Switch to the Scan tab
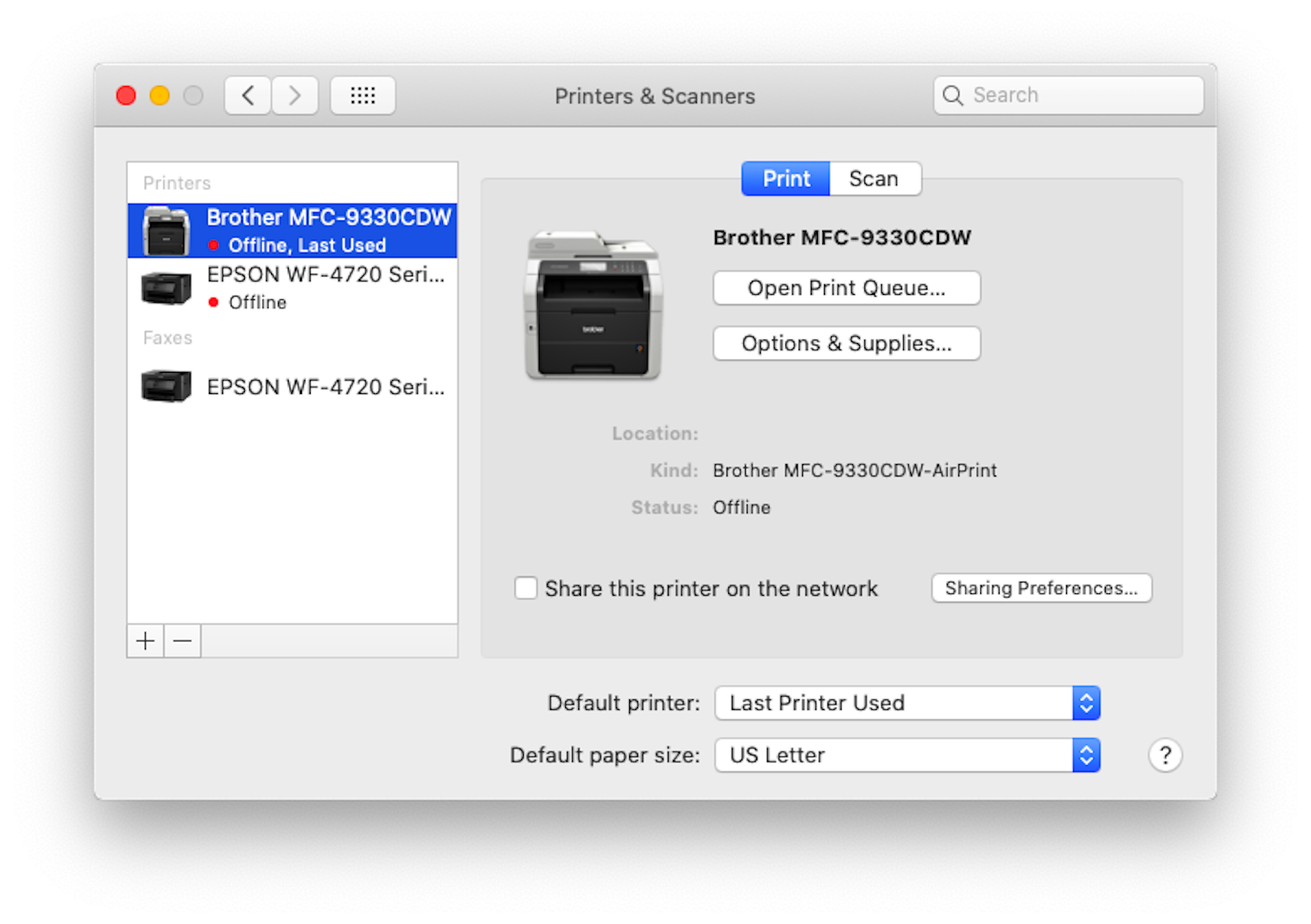Viewport: 1311px width, 924px height. point(874,178)
